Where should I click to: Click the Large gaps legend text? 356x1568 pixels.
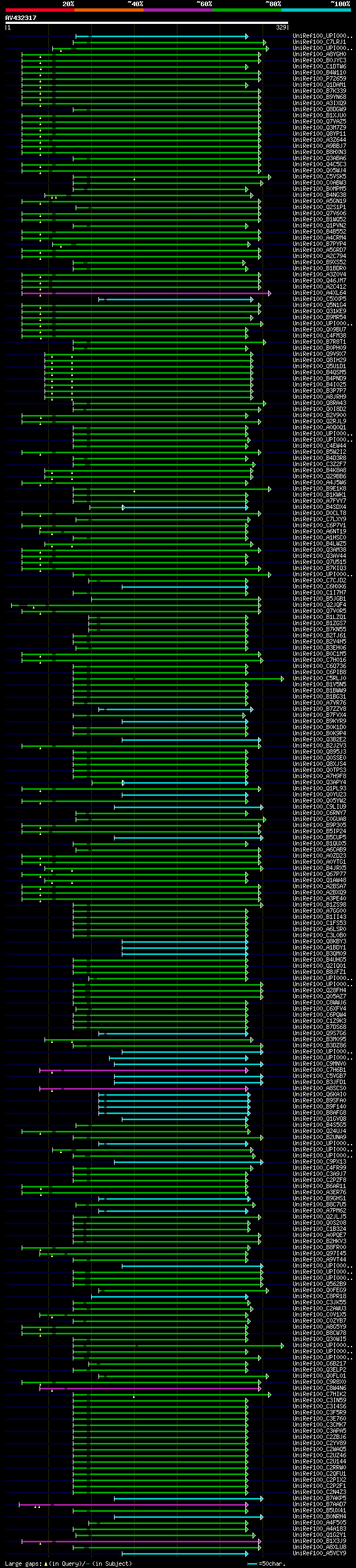click(x=68, y=1564)
